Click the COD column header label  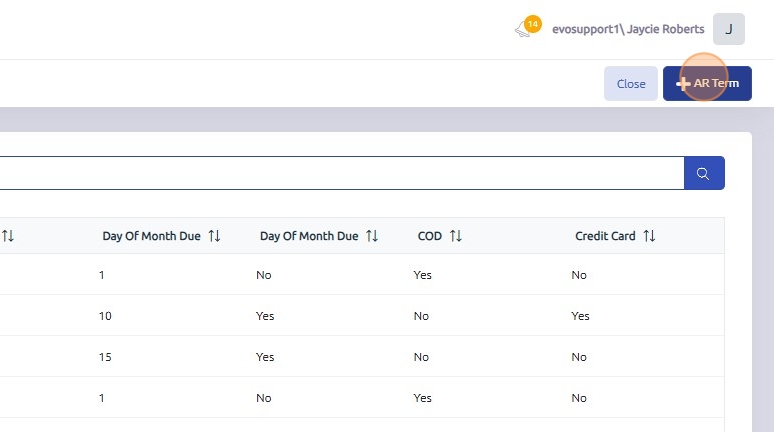coord(429,236)
